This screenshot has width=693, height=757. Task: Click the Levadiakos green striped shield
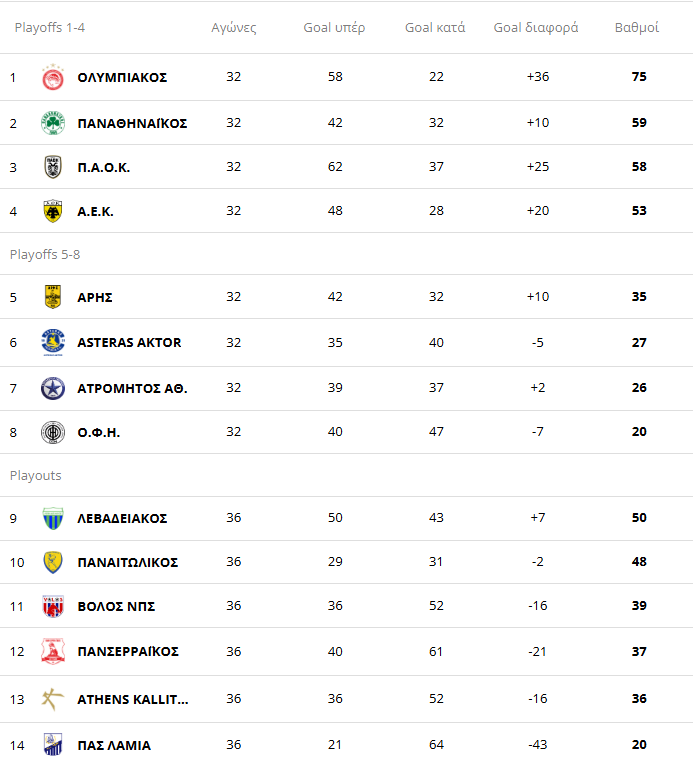(53, 518)
